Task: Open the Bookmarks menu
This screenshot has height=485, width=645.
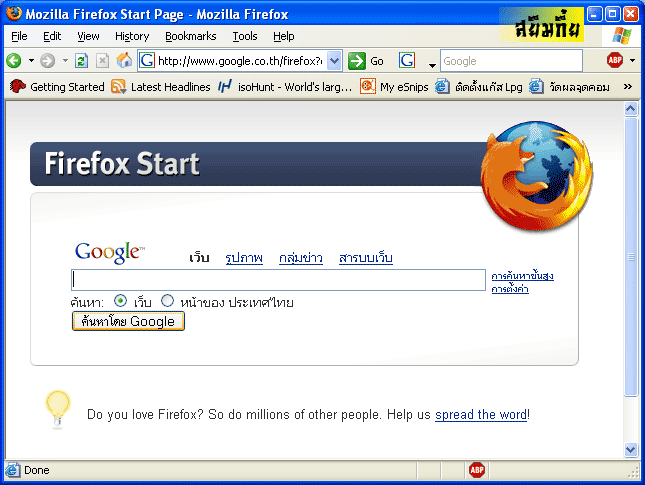Action: point(190,36)
